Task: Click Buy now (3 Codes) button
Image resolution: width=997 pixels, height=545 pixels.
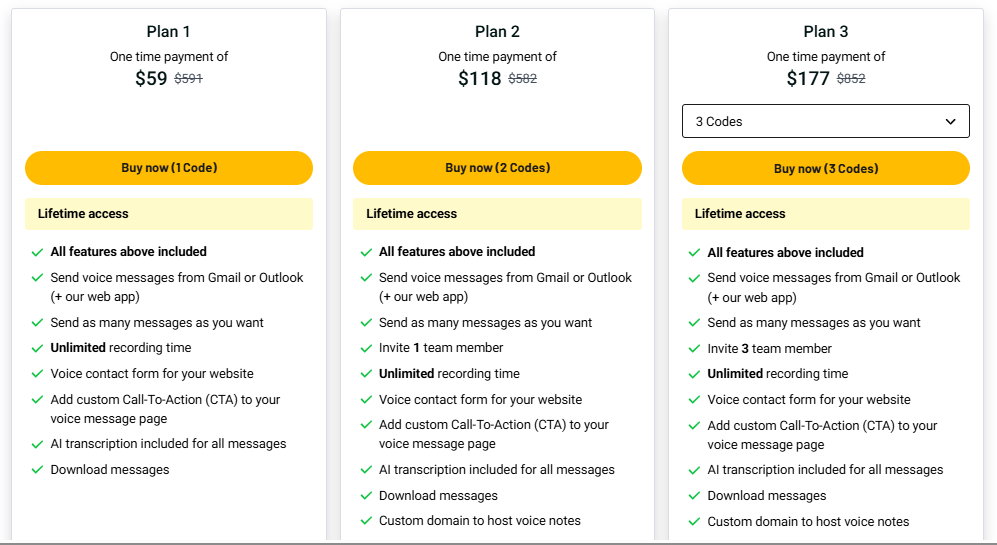Action: tap(825, 169)
